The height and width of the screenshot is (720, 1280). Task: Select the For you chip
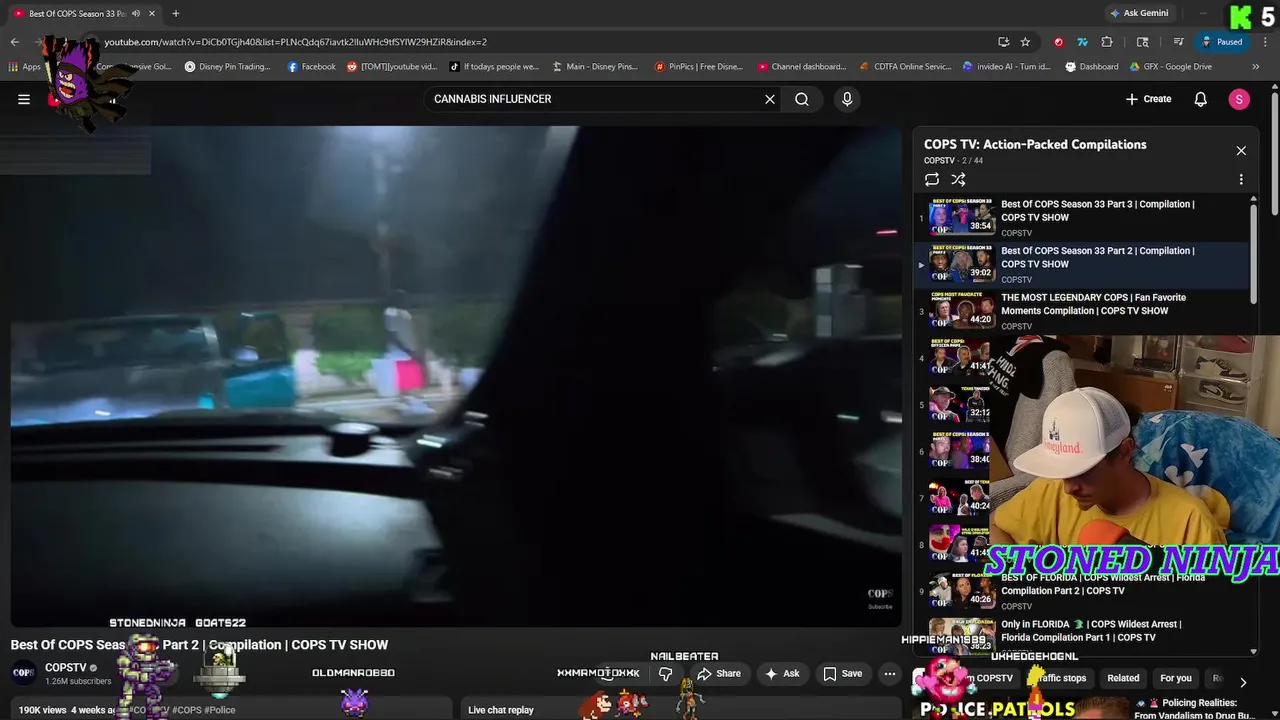coord(1176,678)
